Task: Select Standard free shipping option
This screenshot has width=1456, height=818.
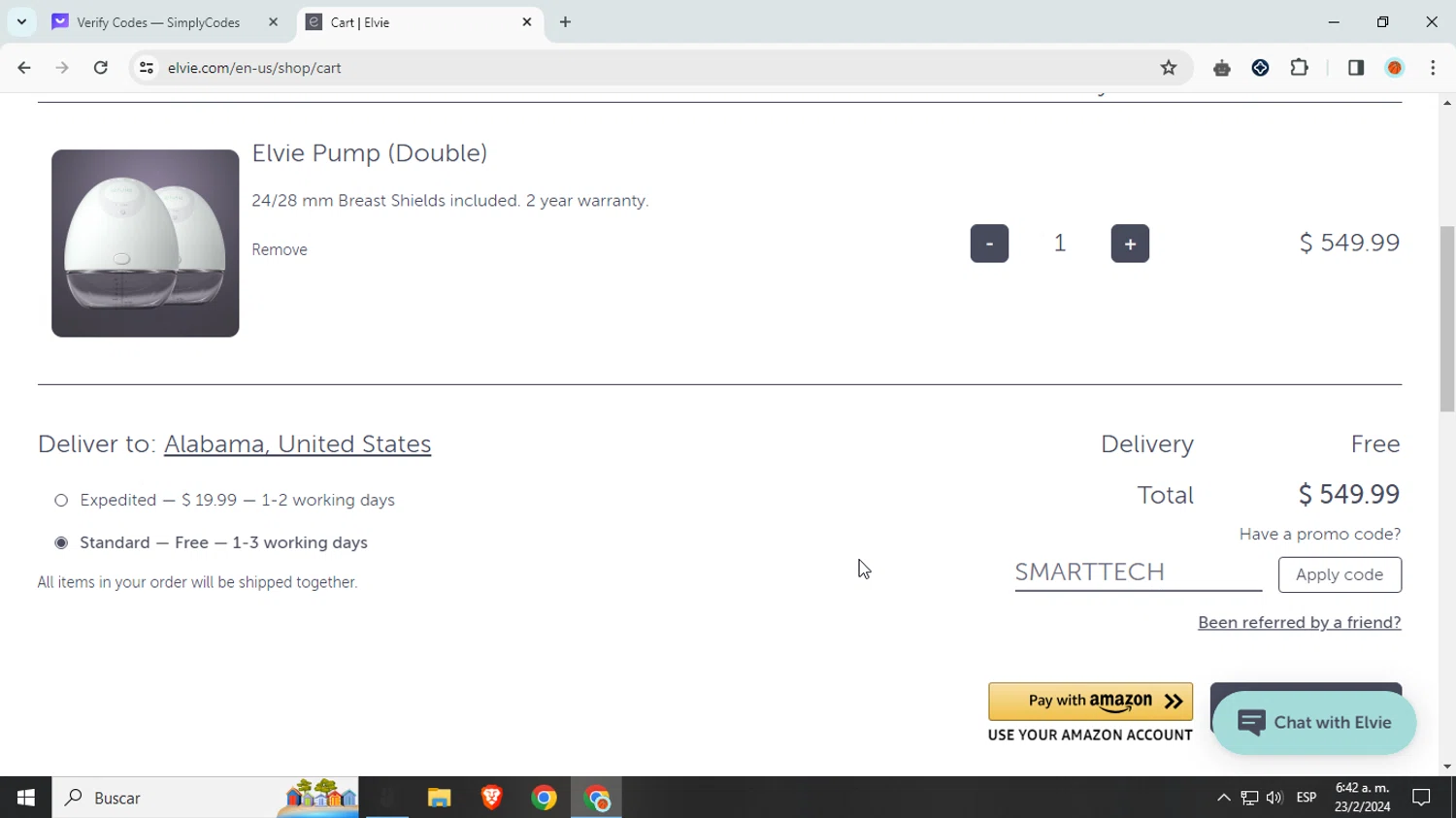Action: (x=61, y=543)
